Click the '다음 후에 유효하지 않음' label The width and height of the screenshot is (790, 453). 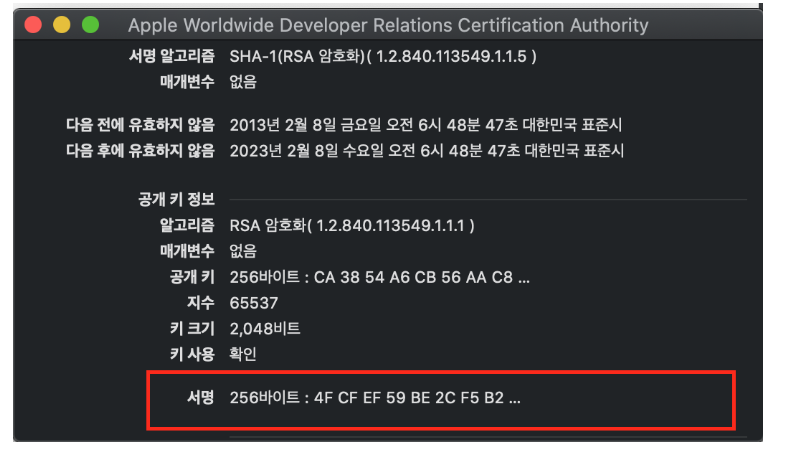[x=141, y=150]
